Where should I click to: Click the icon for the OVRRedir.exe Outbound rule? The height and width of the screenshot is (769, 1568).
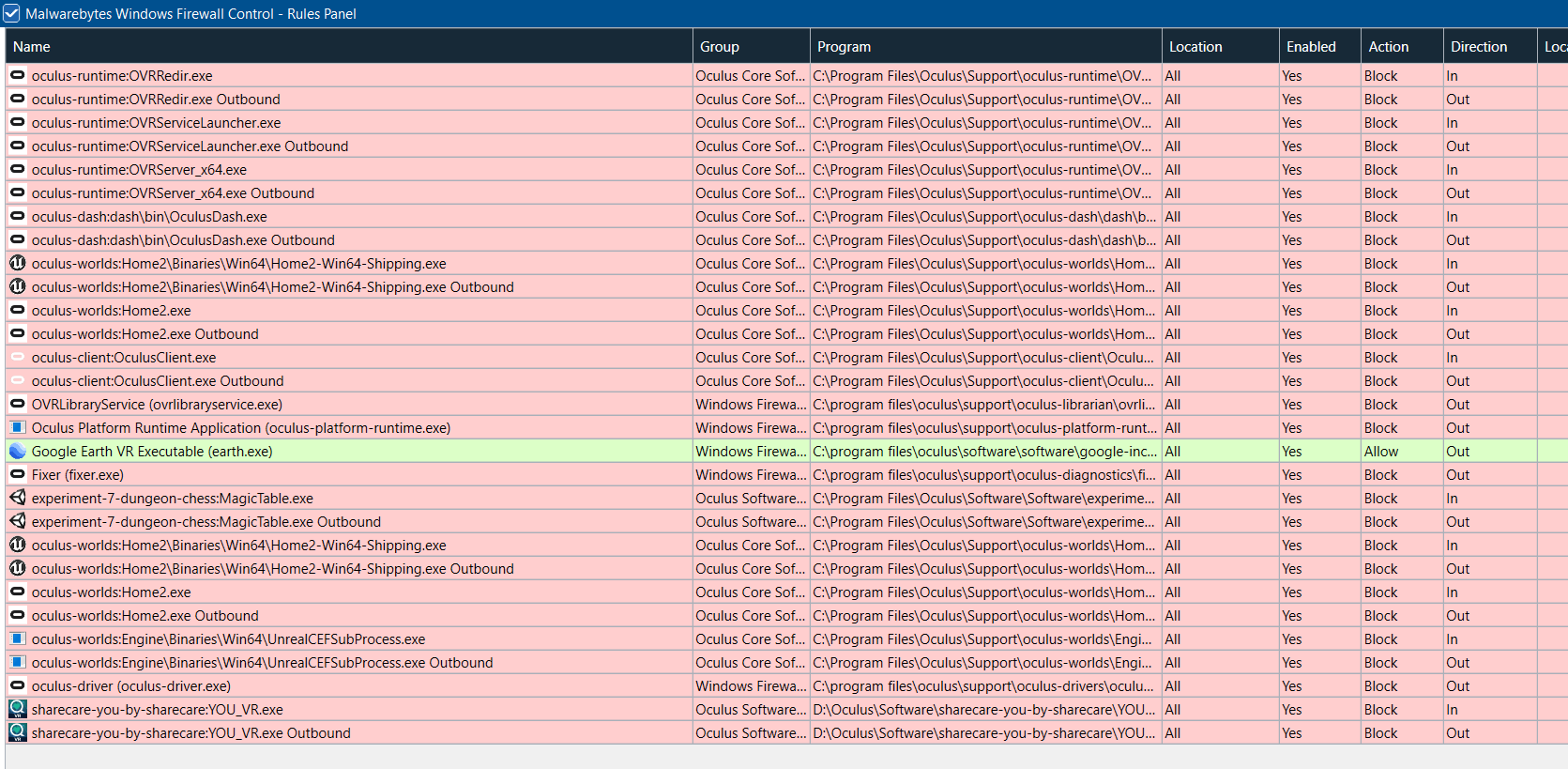[17, 99]
